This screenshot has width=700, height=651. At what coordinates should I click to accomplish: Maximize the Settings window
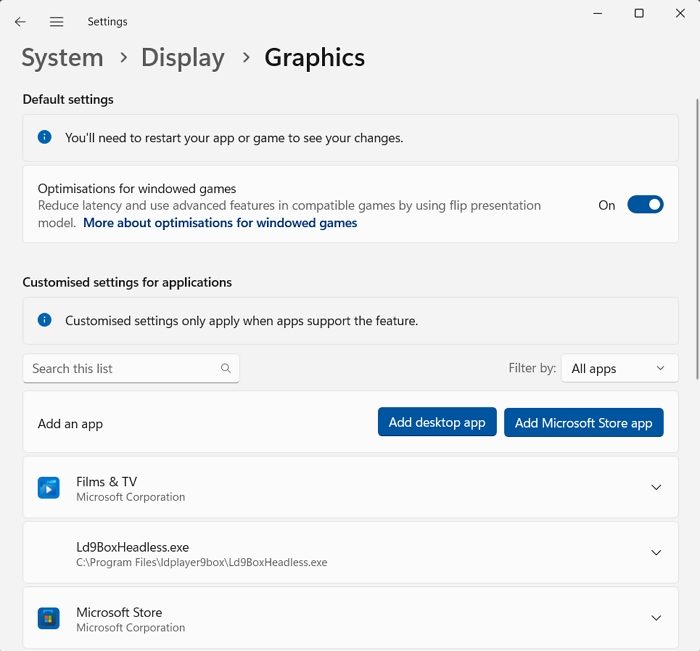click(x=639, y=14)
